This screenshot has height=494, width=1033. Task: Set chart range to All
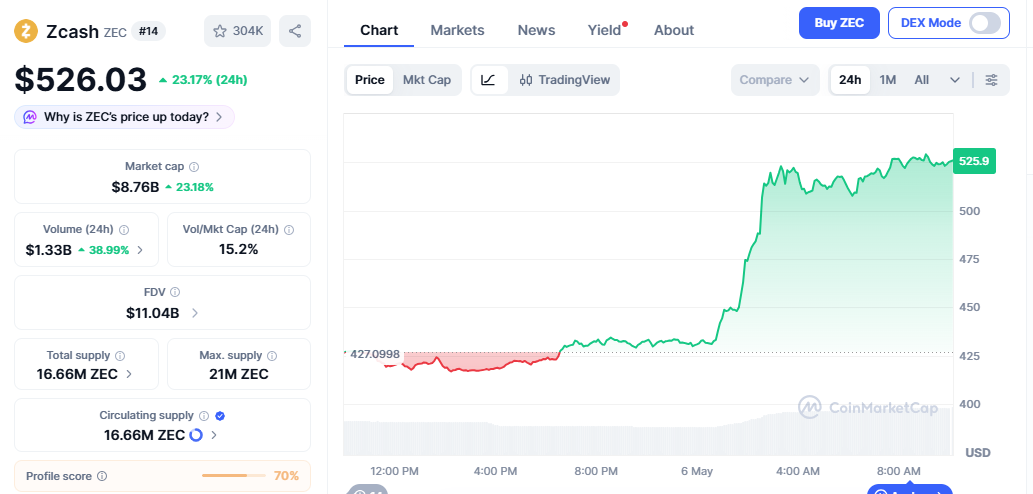[922, 80]
